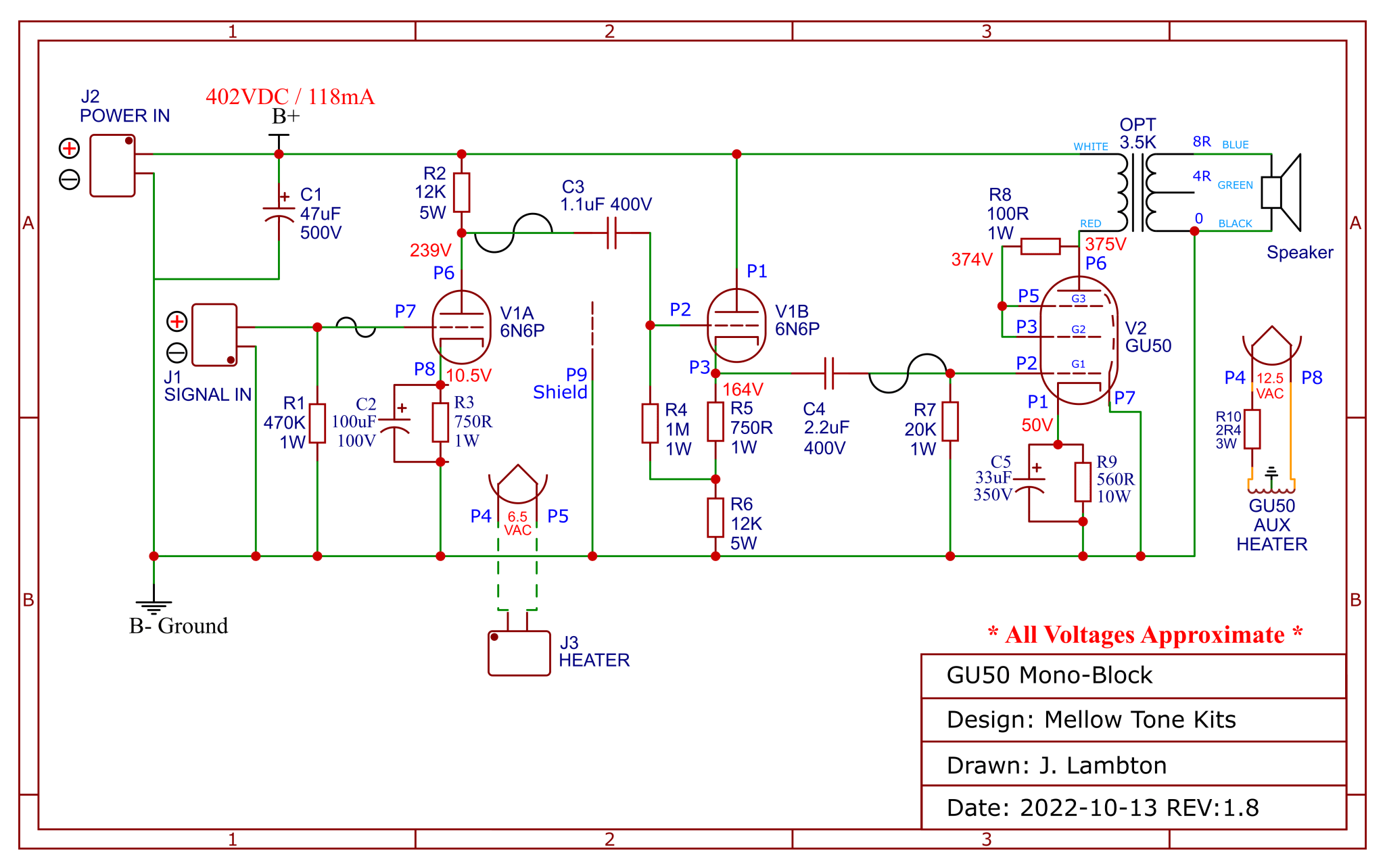Click the RED primary lead label

click(x=1090, y=224)
